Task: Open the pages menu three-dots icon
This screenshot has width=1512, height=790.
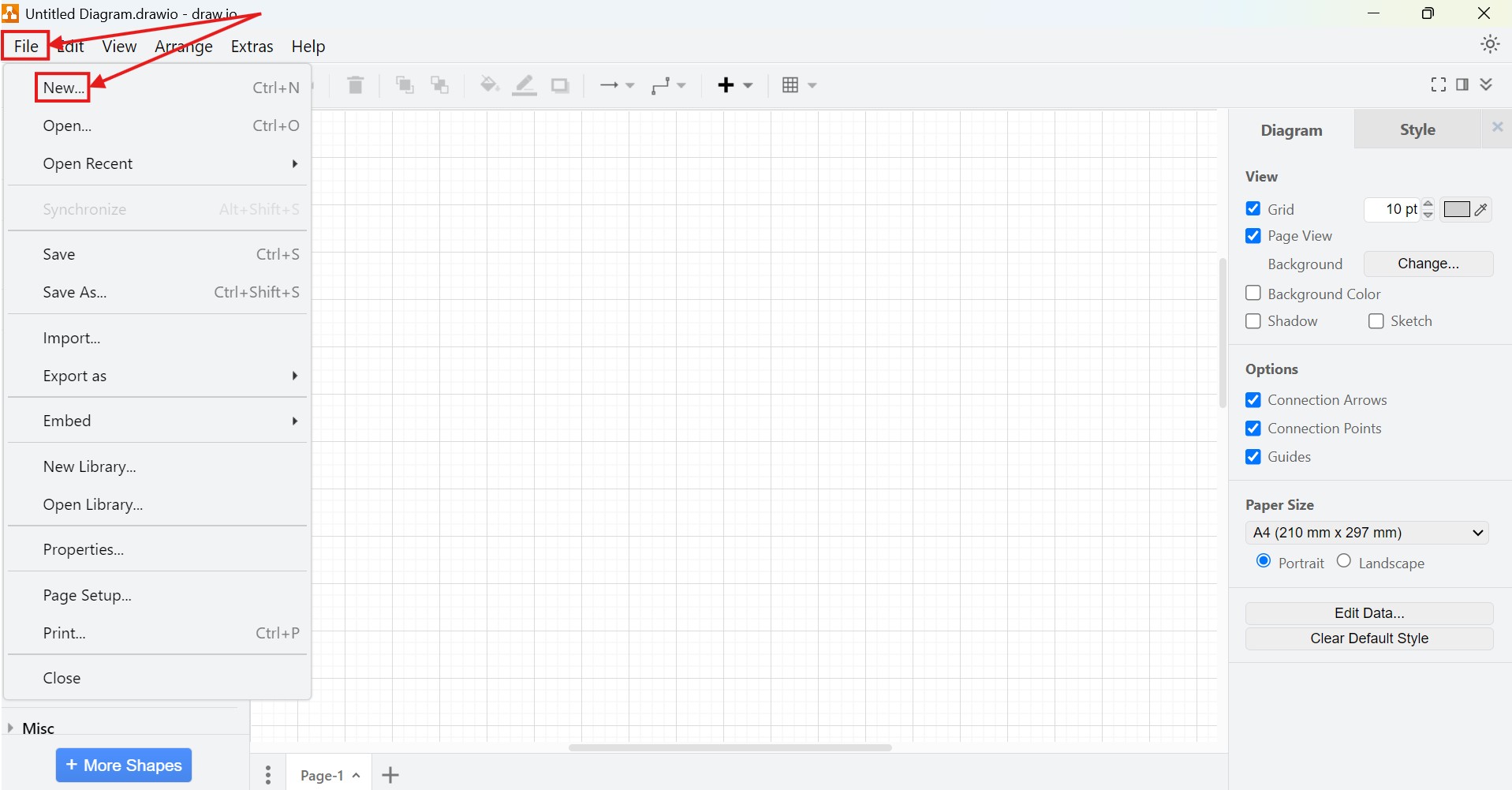Action: 268,775
